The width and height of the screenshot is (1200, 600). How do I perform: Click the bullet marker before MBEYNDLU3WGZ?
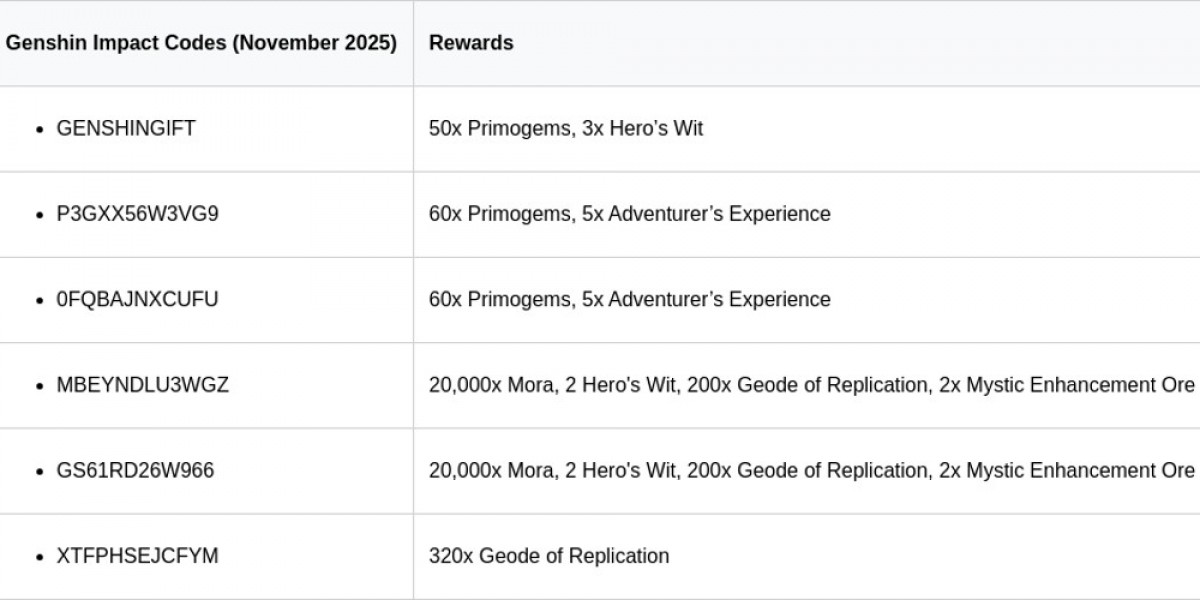40,386
